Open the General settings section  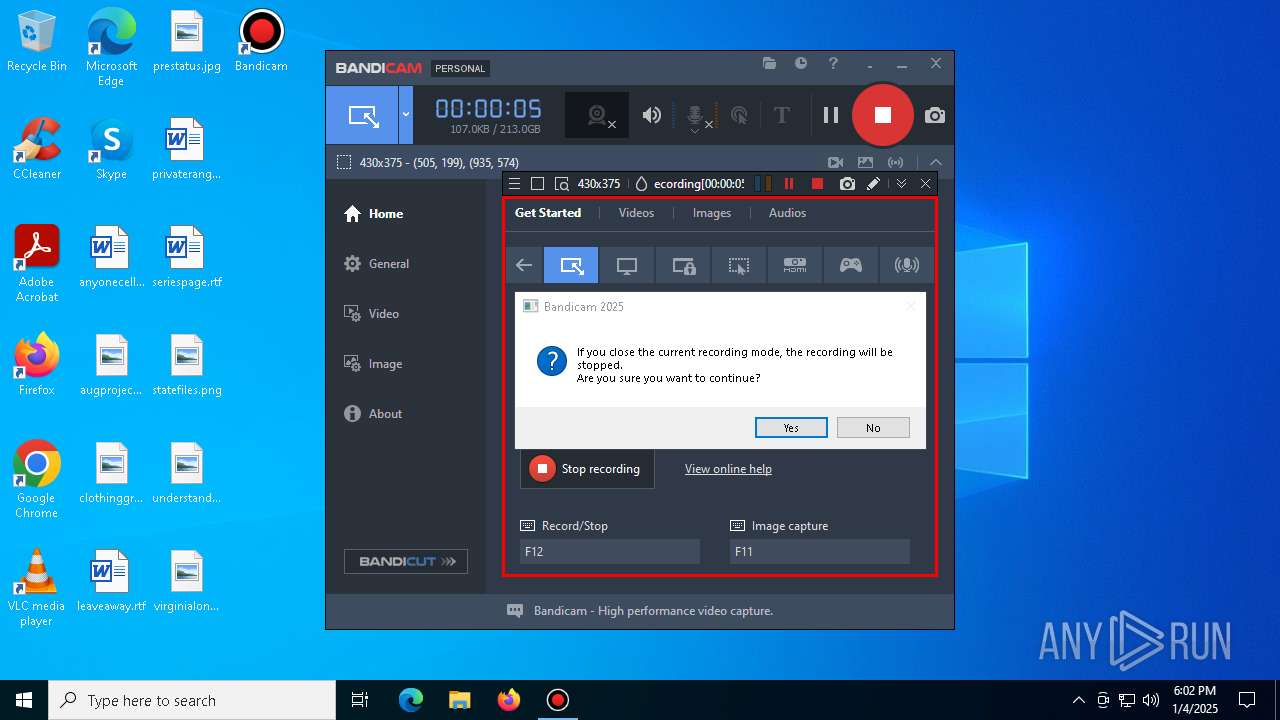(376, 264)
